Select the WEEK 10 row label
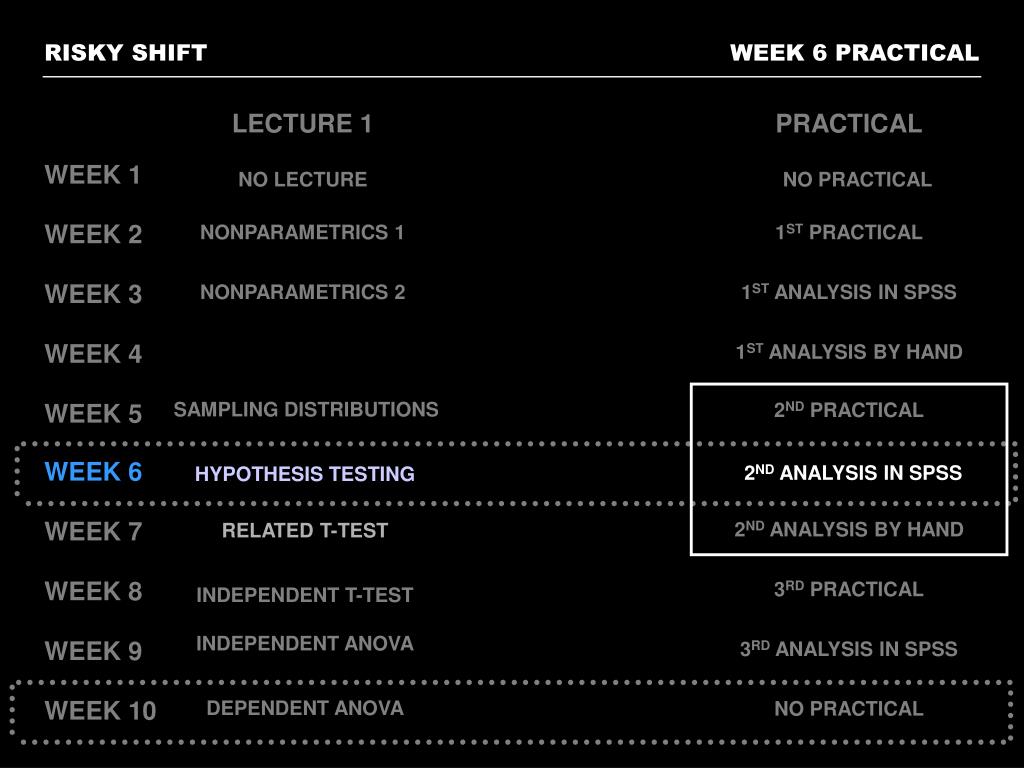This screenshot has width=1024, height=768. pos(101,711)
